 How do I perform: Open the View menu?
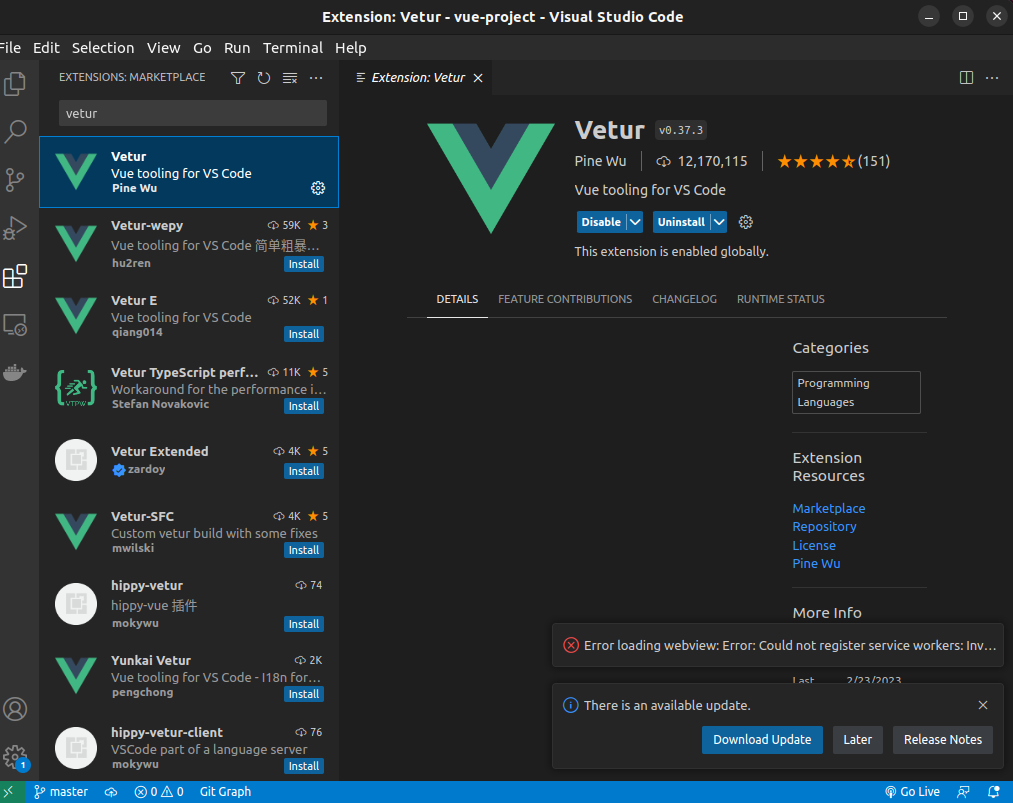(x=163, y=48)
